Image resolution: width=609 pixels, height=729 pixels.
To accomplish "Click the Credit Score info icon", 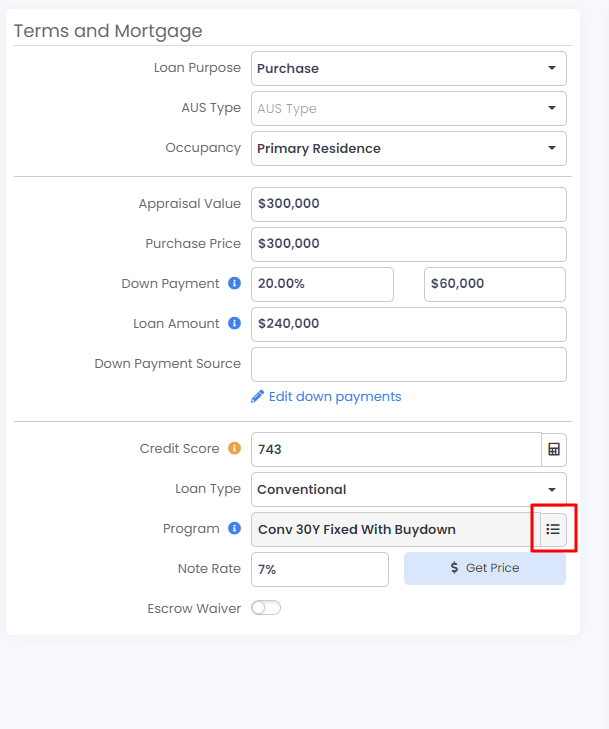I will 234,448.
